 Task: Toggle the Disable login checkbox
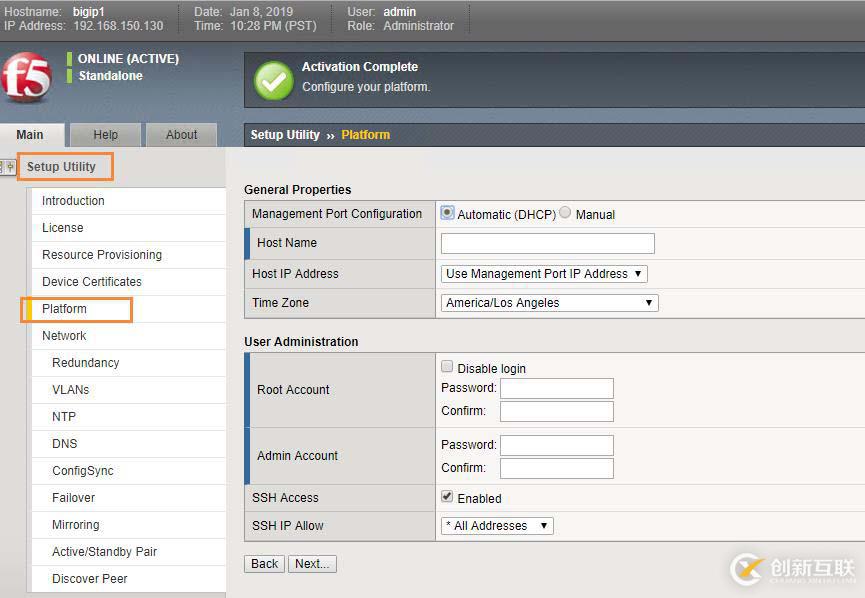pyautogui.click(x=447, y=367)
